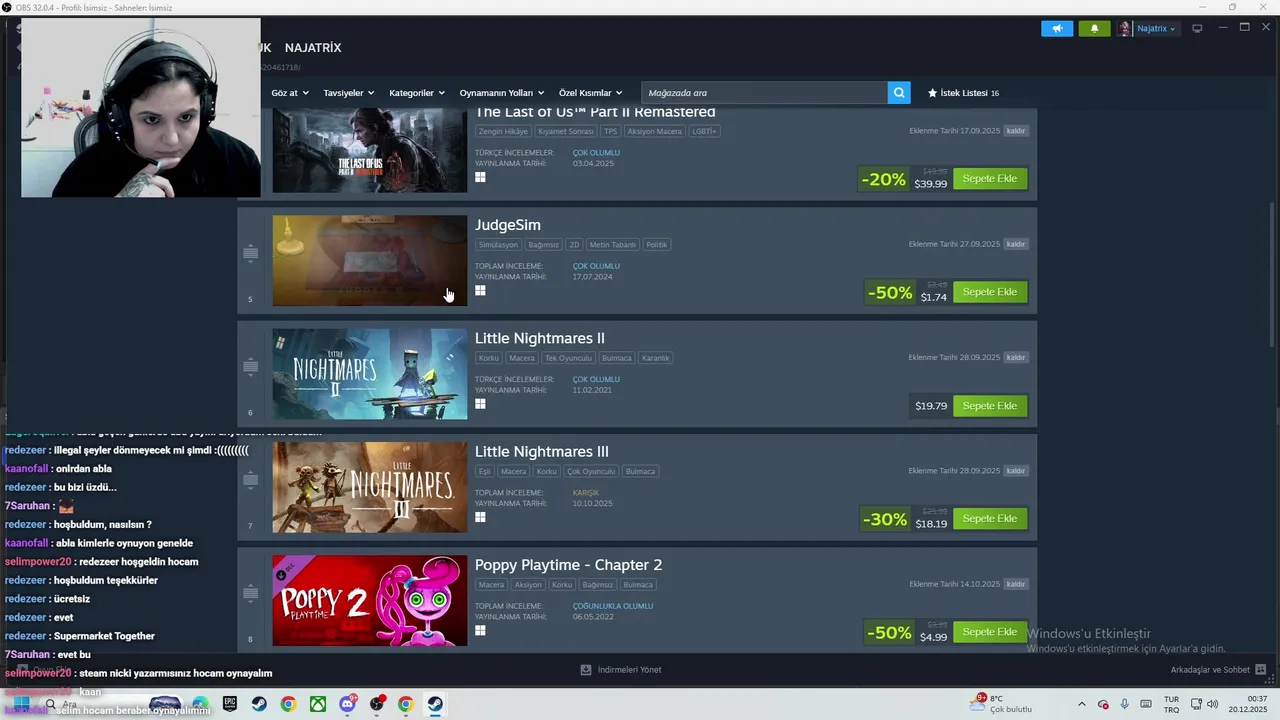The height and width of the screenshot is (720, 1280).
Task: Click the drag handle on Poppy Playtime row
Action: tap(250, 593)
